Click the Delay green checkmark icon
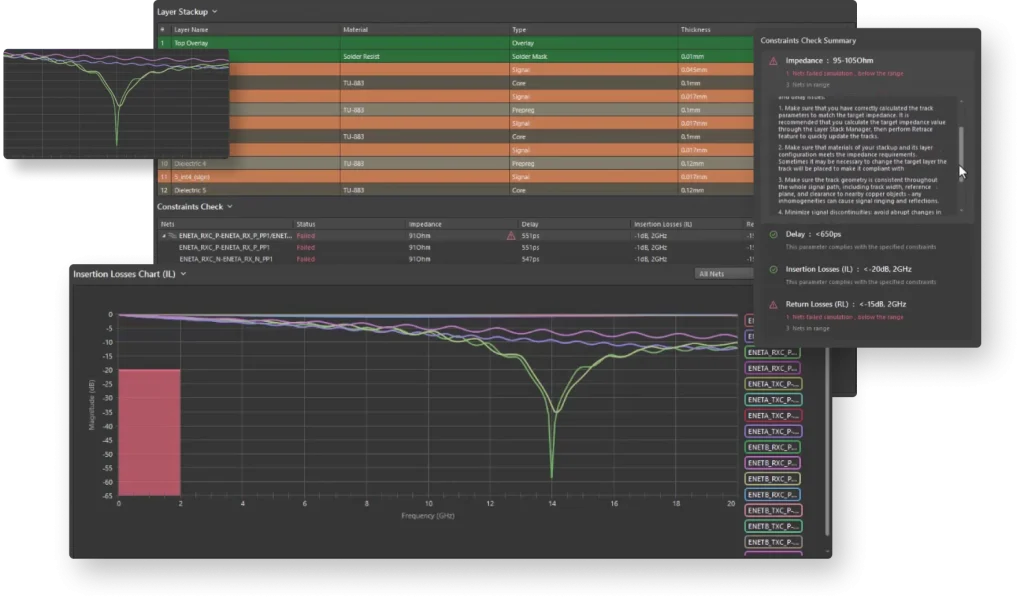 click(x=774, y=234)
